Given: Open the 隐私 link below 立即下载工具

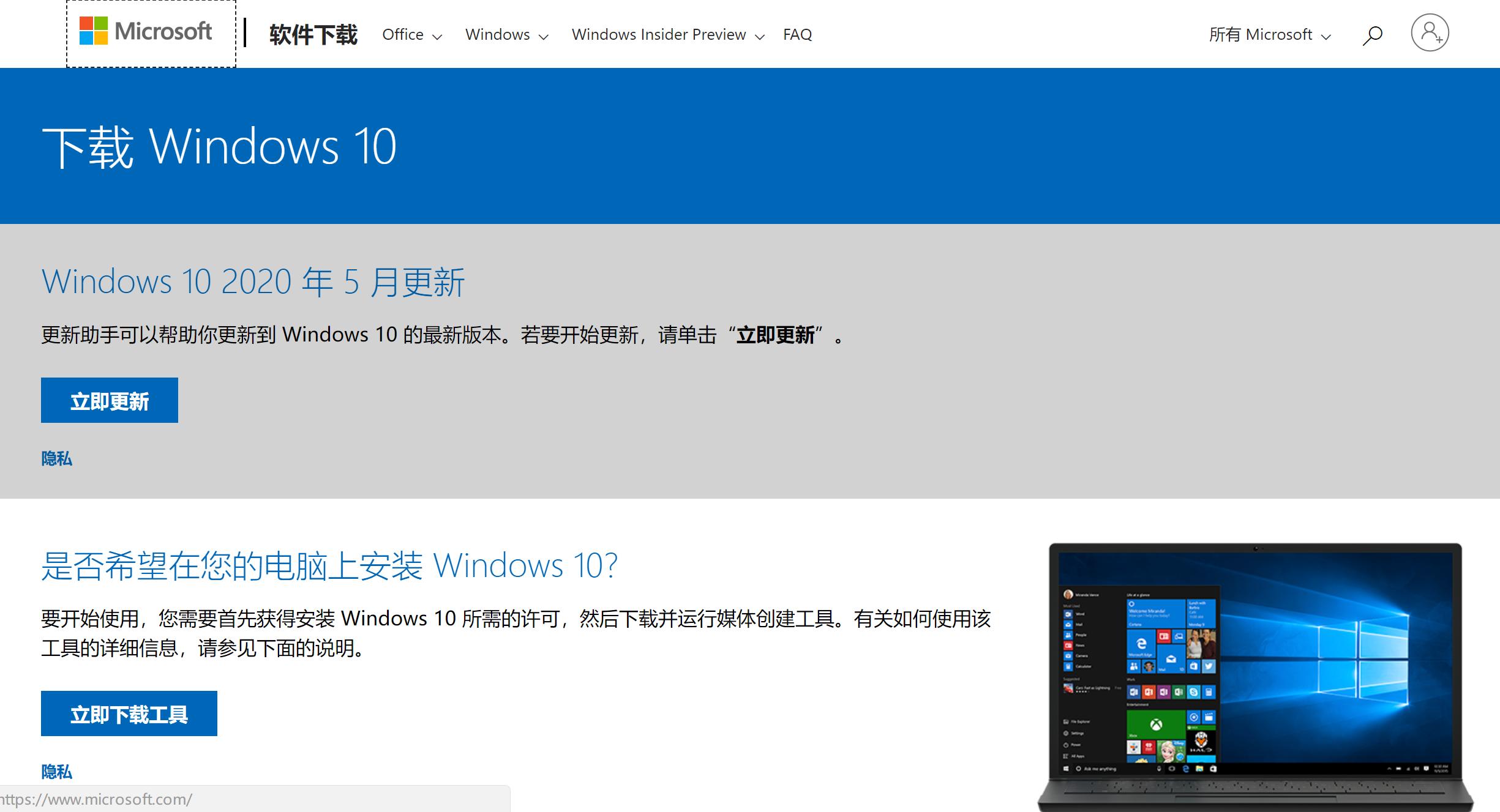Looking at the screenshot, I should (x=56, y=772).
